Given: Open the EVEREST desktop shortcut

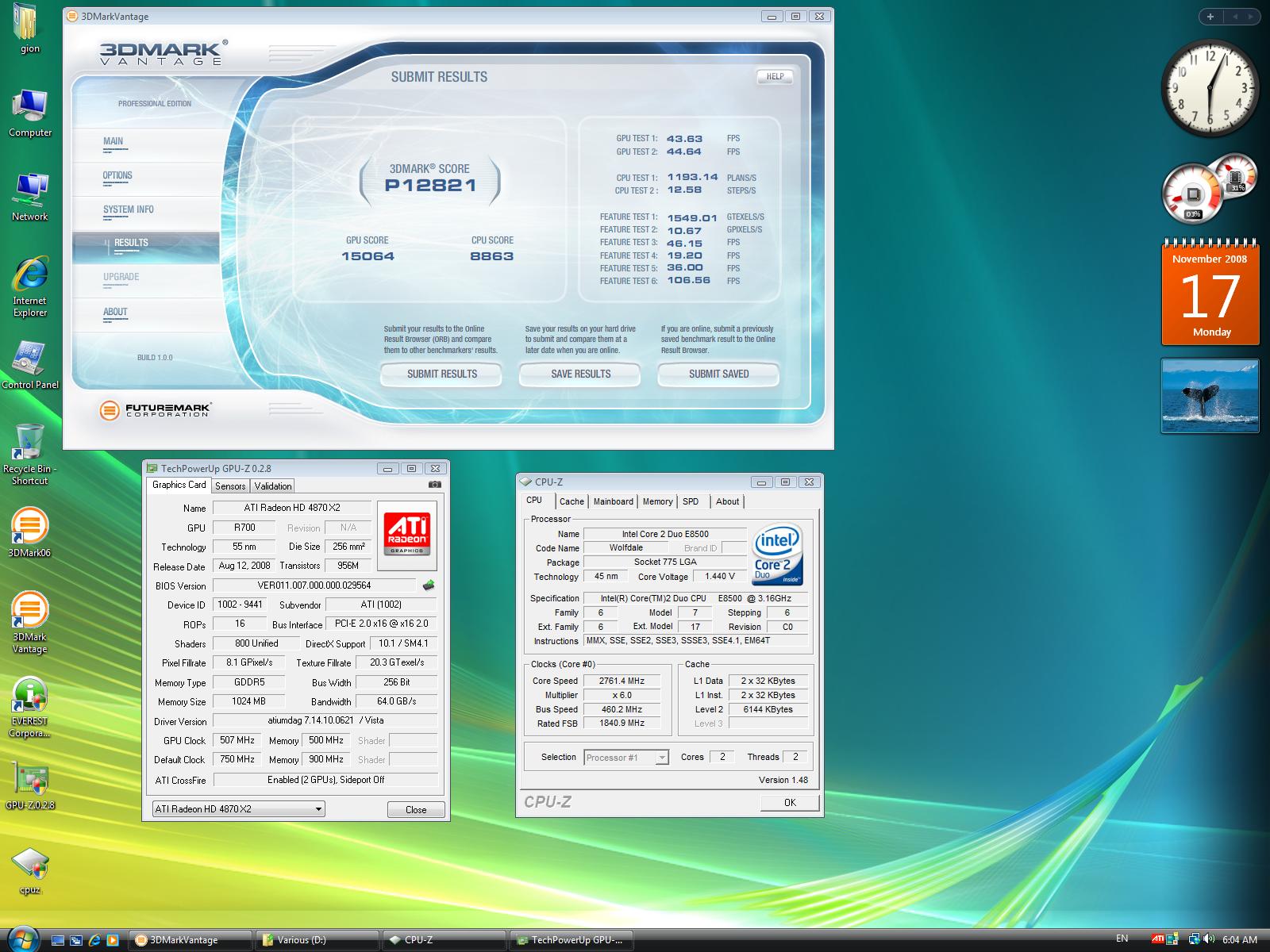Looking at the screenshot, I should click(x=30, y=707).
